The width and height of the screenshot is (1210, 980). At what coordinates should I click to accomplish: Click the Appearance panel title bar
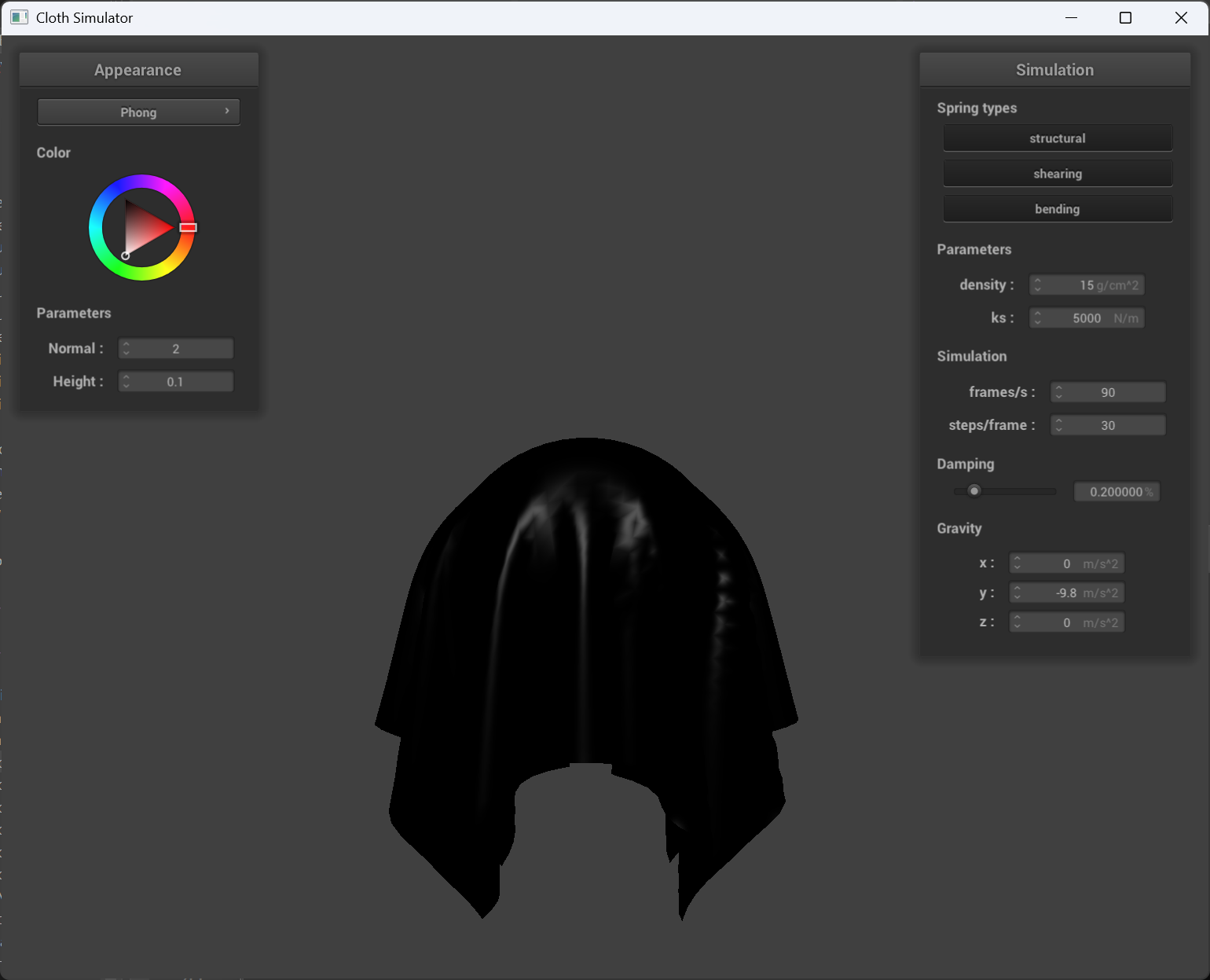pyautogui.click(x=138, y=70)
